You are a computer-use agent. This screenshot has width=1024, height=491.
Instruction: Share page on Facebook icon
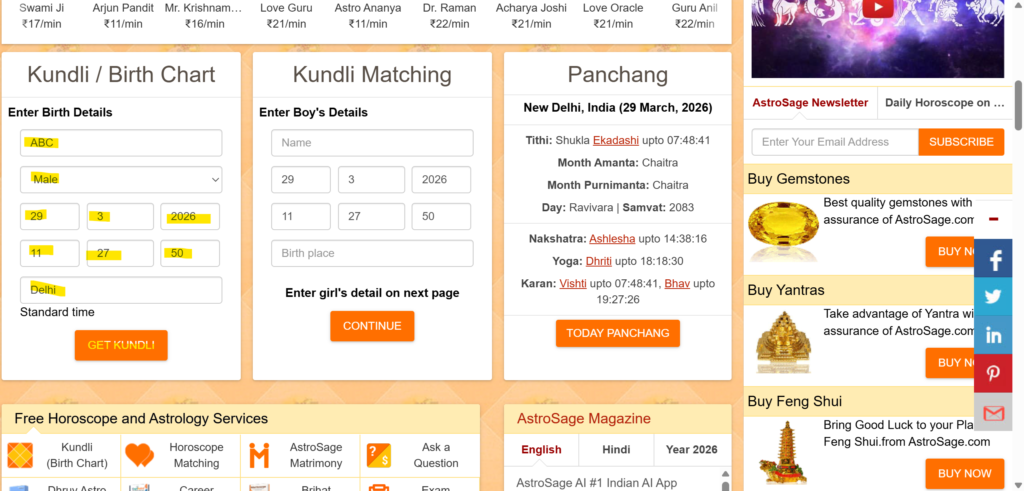pos(993,259)
